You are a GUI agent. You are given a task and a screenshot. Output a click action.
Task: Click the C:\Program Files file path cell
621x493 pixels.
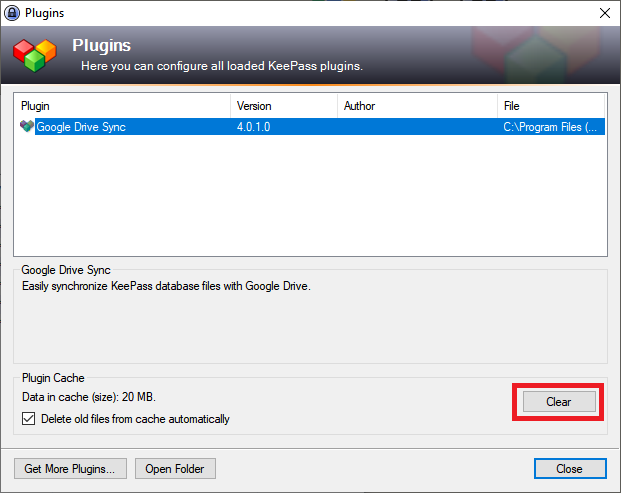coord(550,127)
